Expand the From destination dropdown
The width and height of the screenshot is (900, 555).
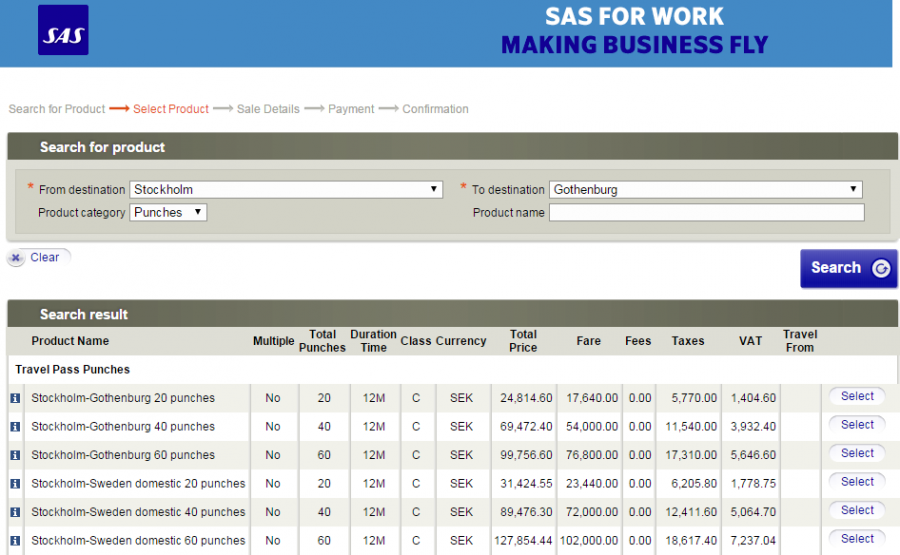click(x=286, y=189)
